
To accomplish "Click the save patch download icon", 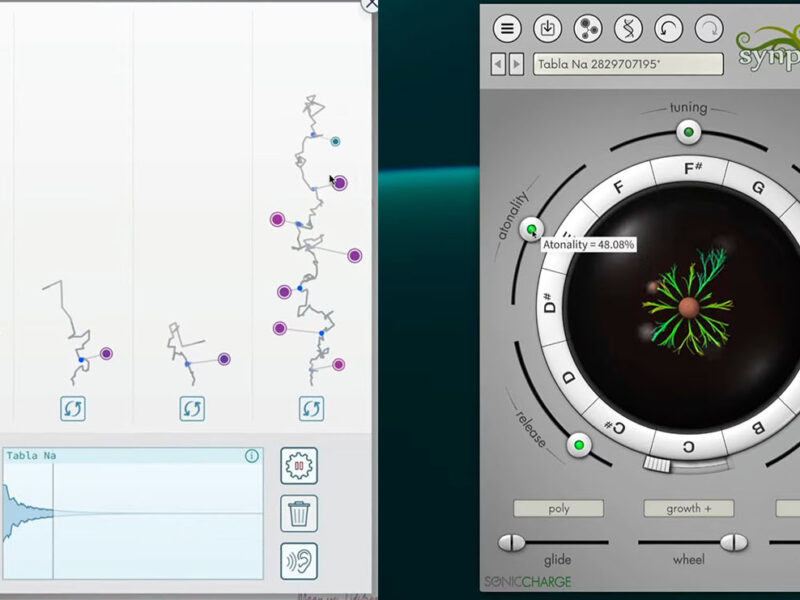I will (x=548, y=28).
